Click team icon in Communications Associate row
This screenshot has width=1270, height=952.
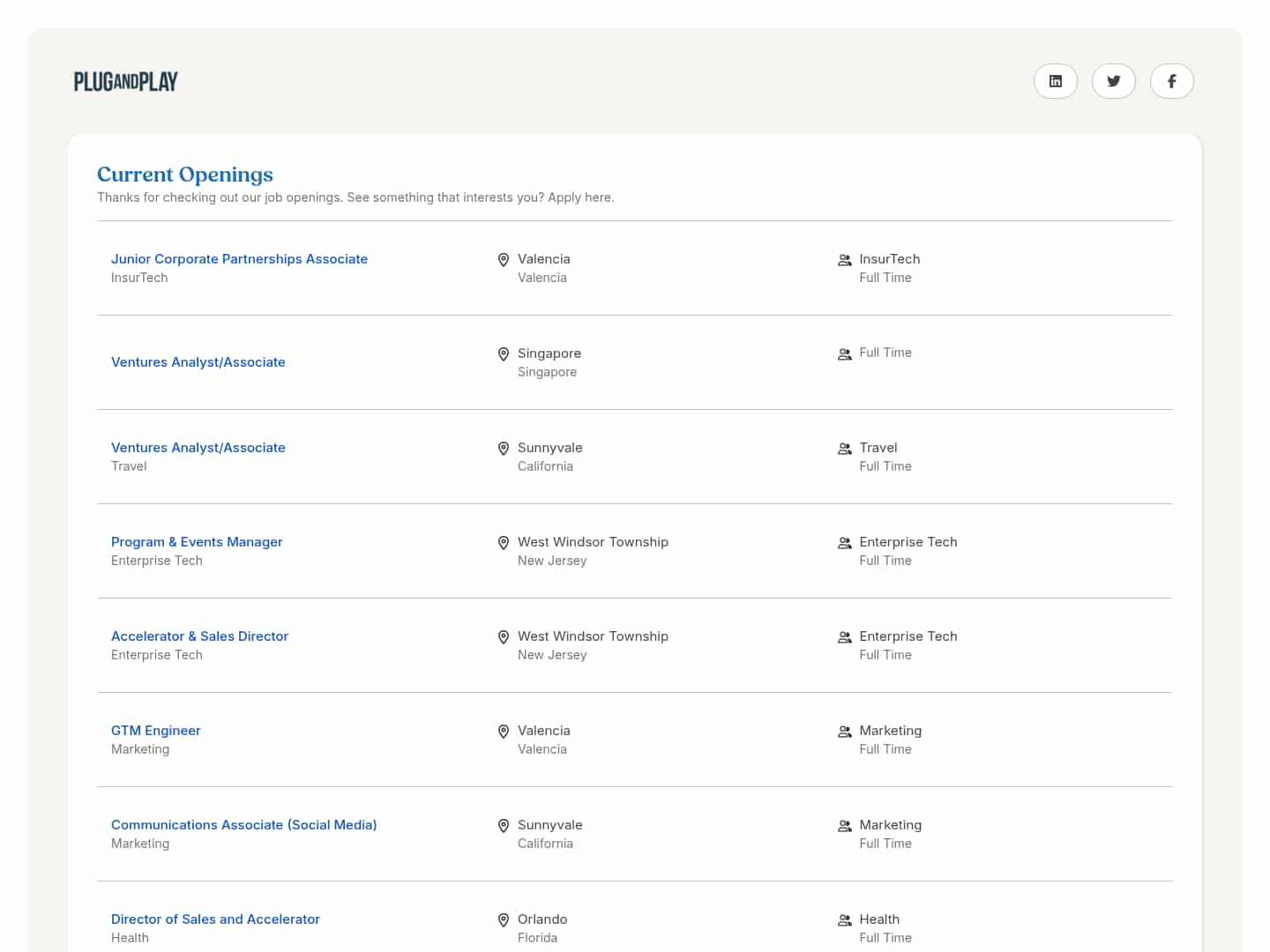click(x=845, y=826)
